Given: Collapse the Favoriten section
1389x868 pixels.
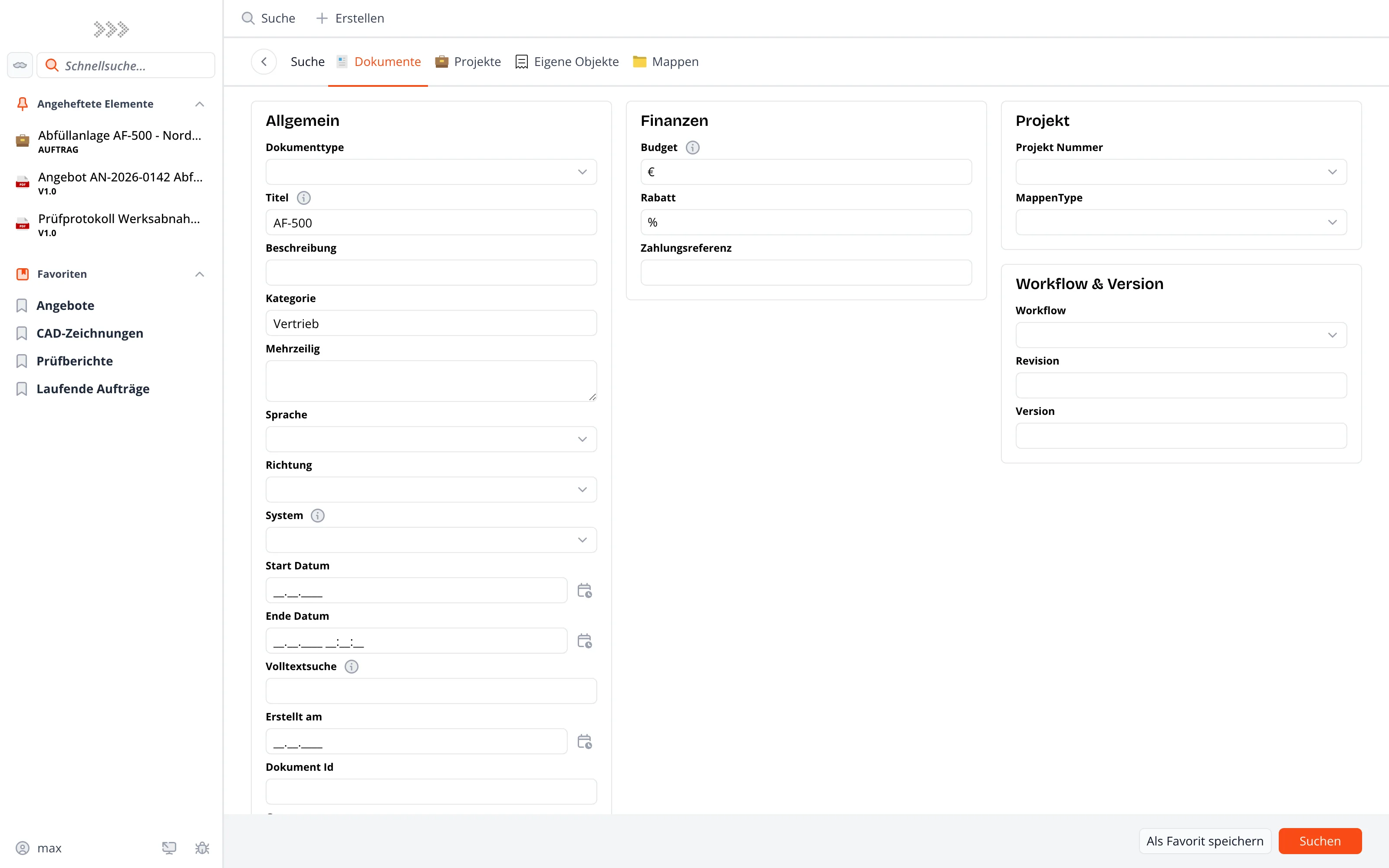Looking at the screenshot, I should point(200,274).
